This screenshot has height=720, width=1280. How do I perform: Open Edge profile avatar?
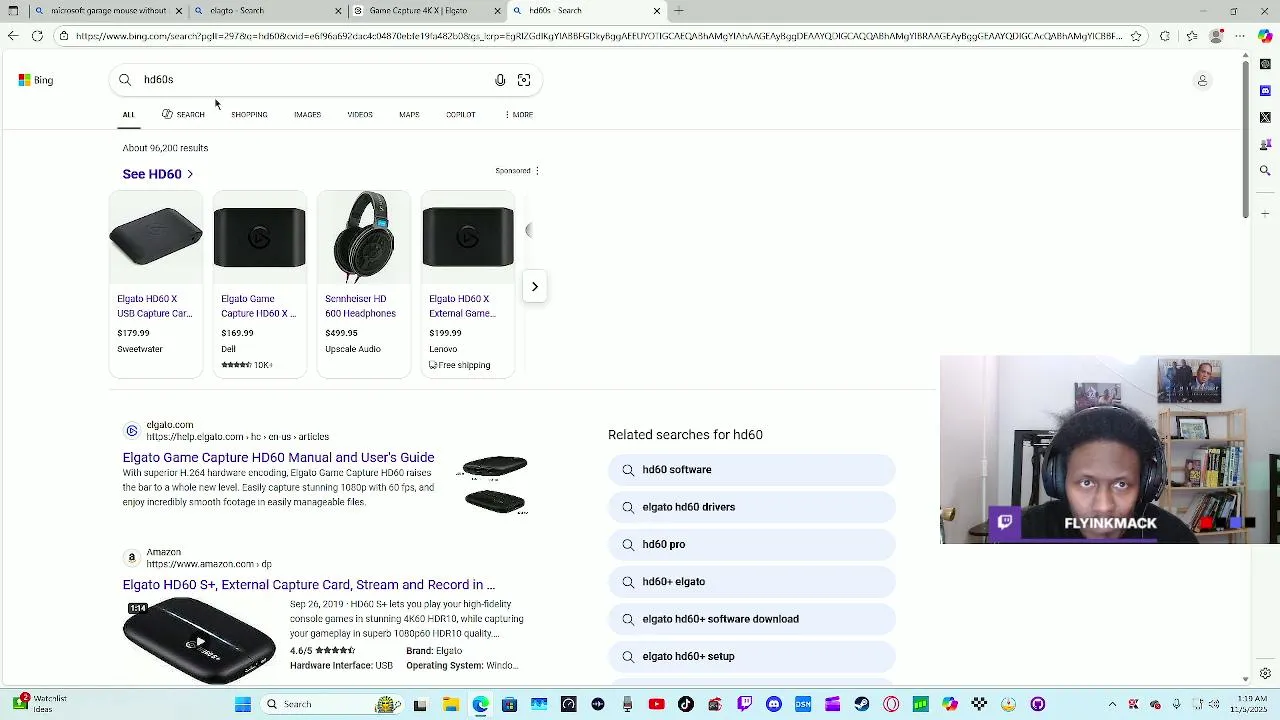coord(1217,36)
